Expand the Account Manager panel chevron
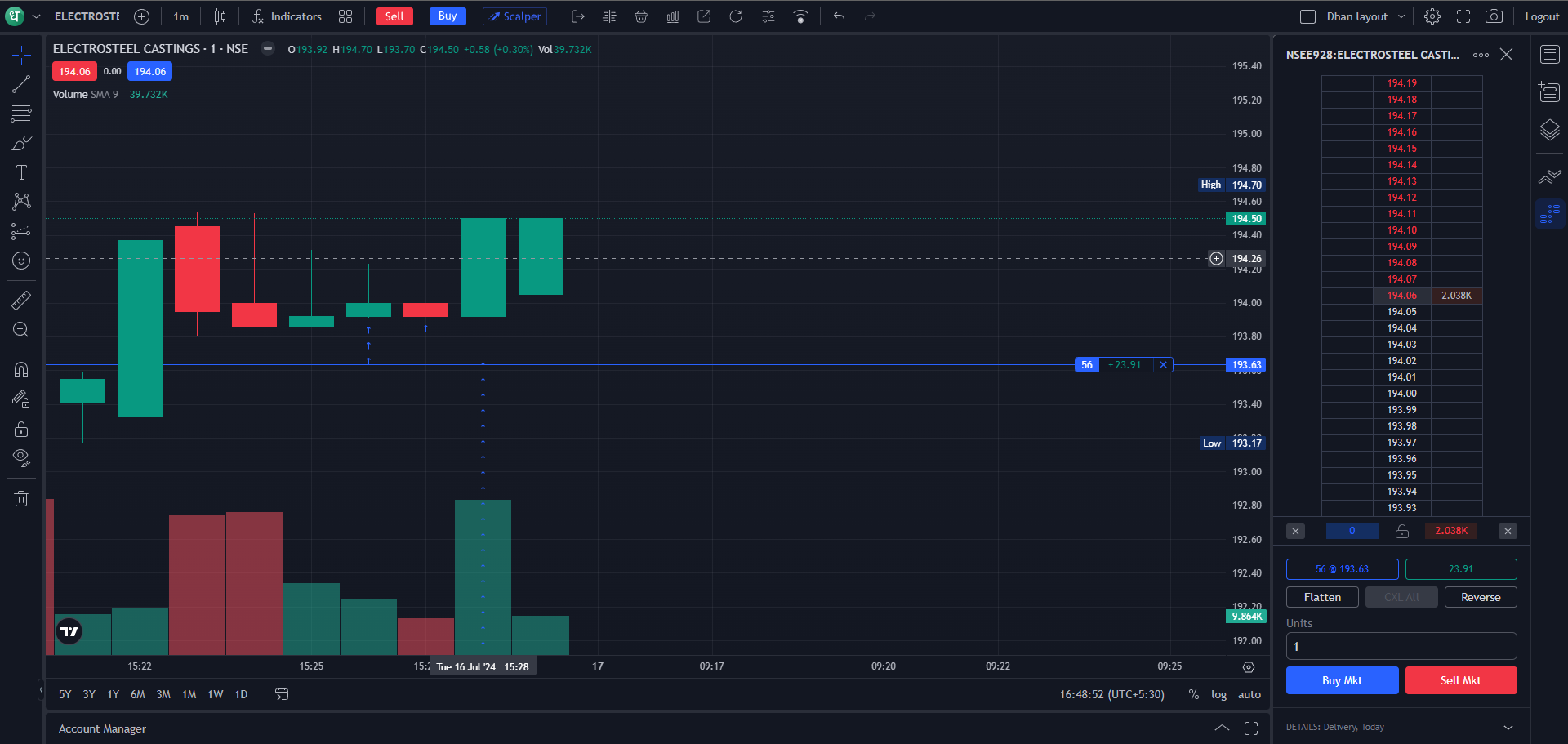 click(x=1222, y=728)
